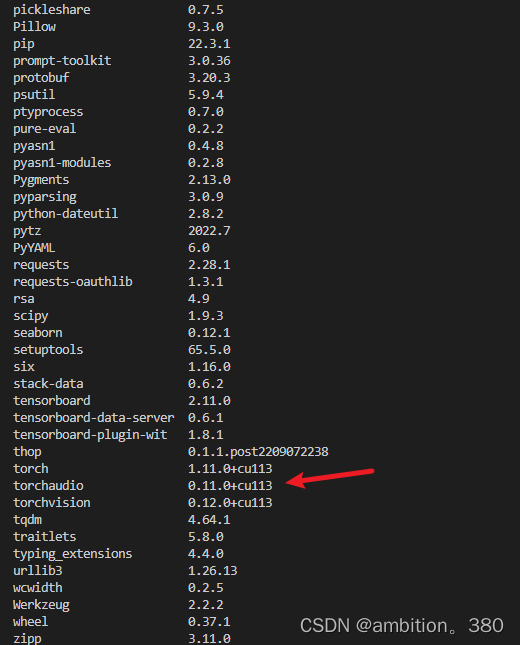Click torch version 1.11.0+cu113
This screenshot has height=645, width=520.
pos(230,469)
